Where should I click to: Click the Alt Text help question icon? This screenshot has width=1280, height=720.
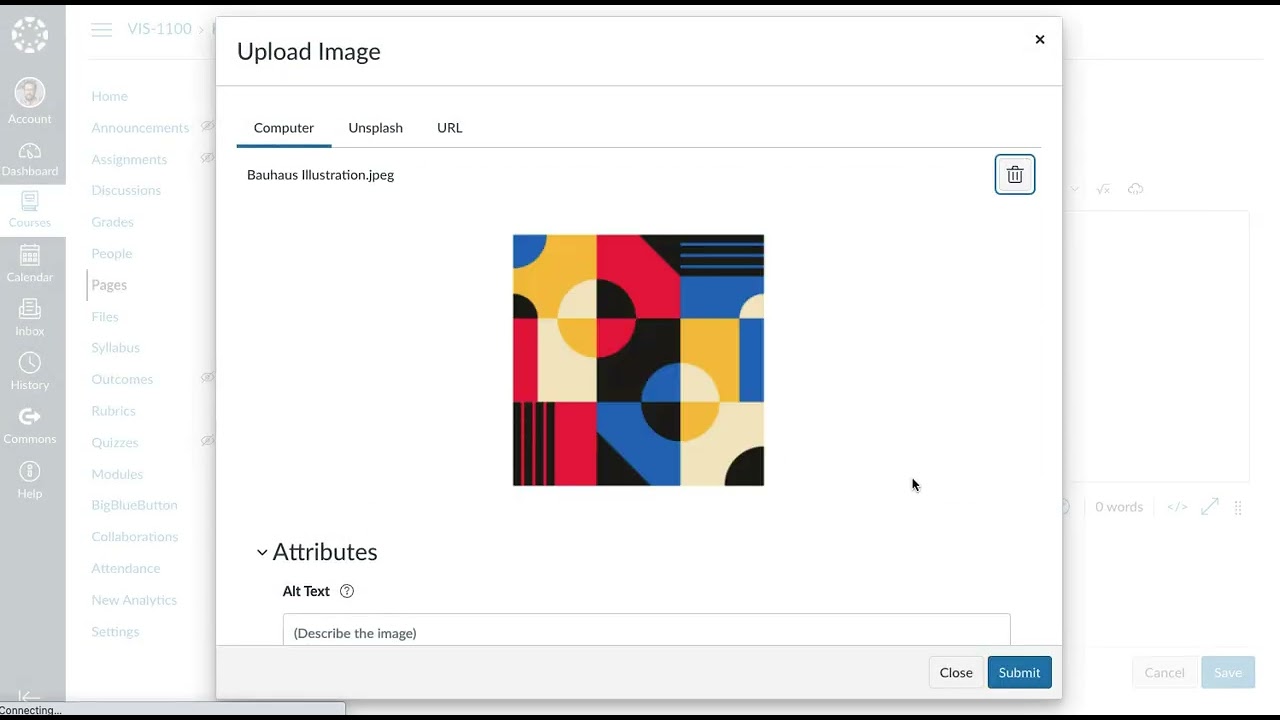click(x=347, y=591)
